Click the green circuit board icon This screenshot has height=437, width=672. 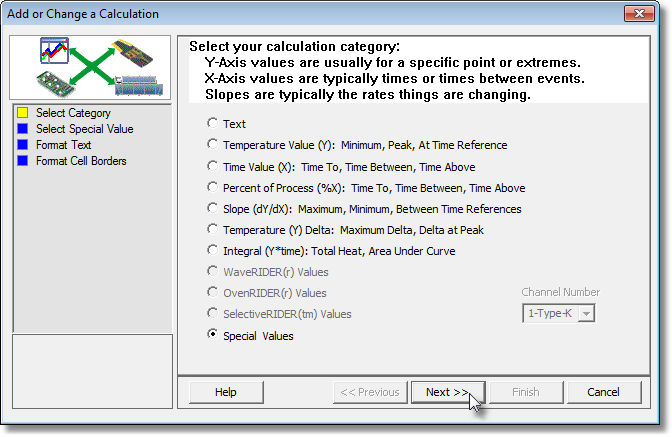[56, 84]
